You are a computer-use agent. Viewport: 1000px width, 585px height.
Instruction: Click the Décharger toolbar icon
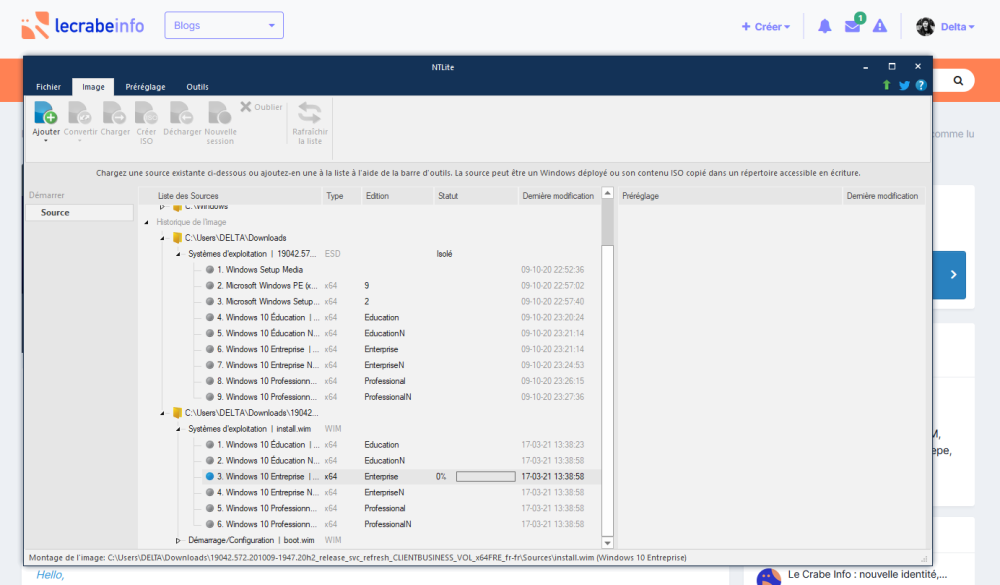point(181,113)
